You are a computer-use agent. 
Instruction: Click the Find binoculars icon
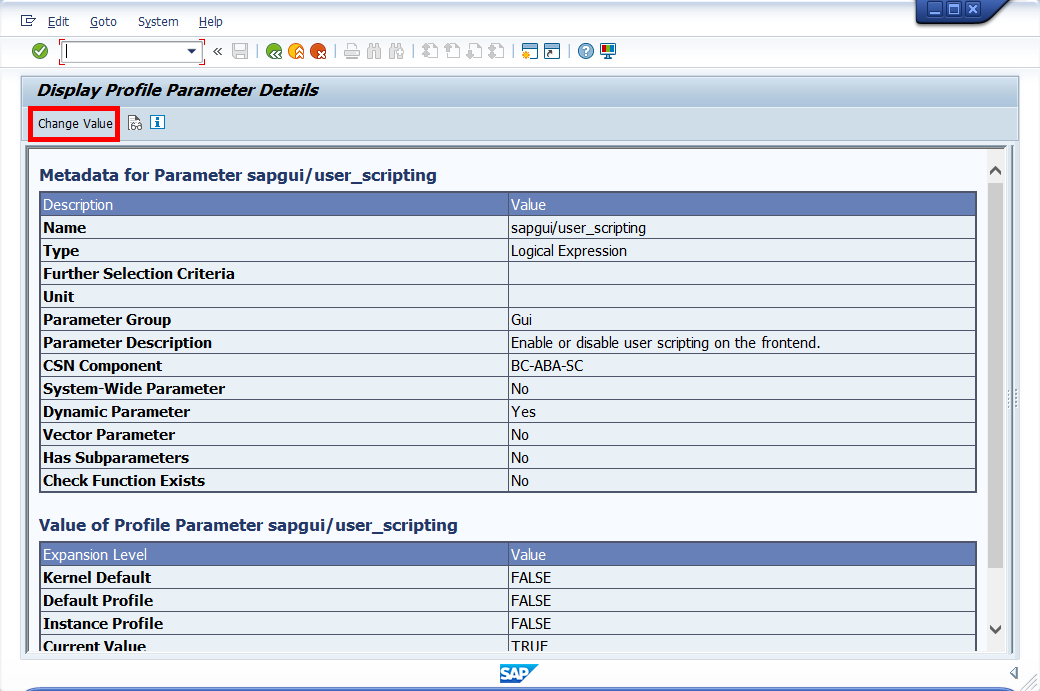tap(374, 51)
